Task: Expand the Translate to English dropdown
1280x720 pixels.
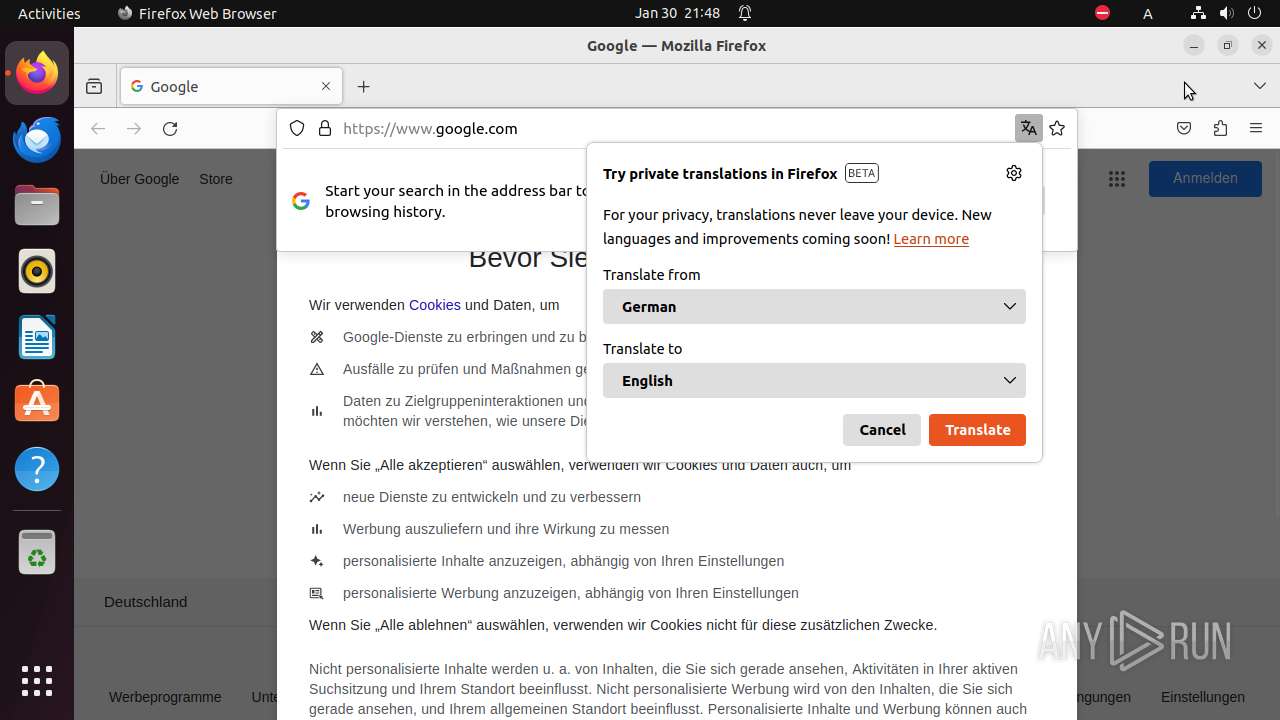Action: pos(814,381)
